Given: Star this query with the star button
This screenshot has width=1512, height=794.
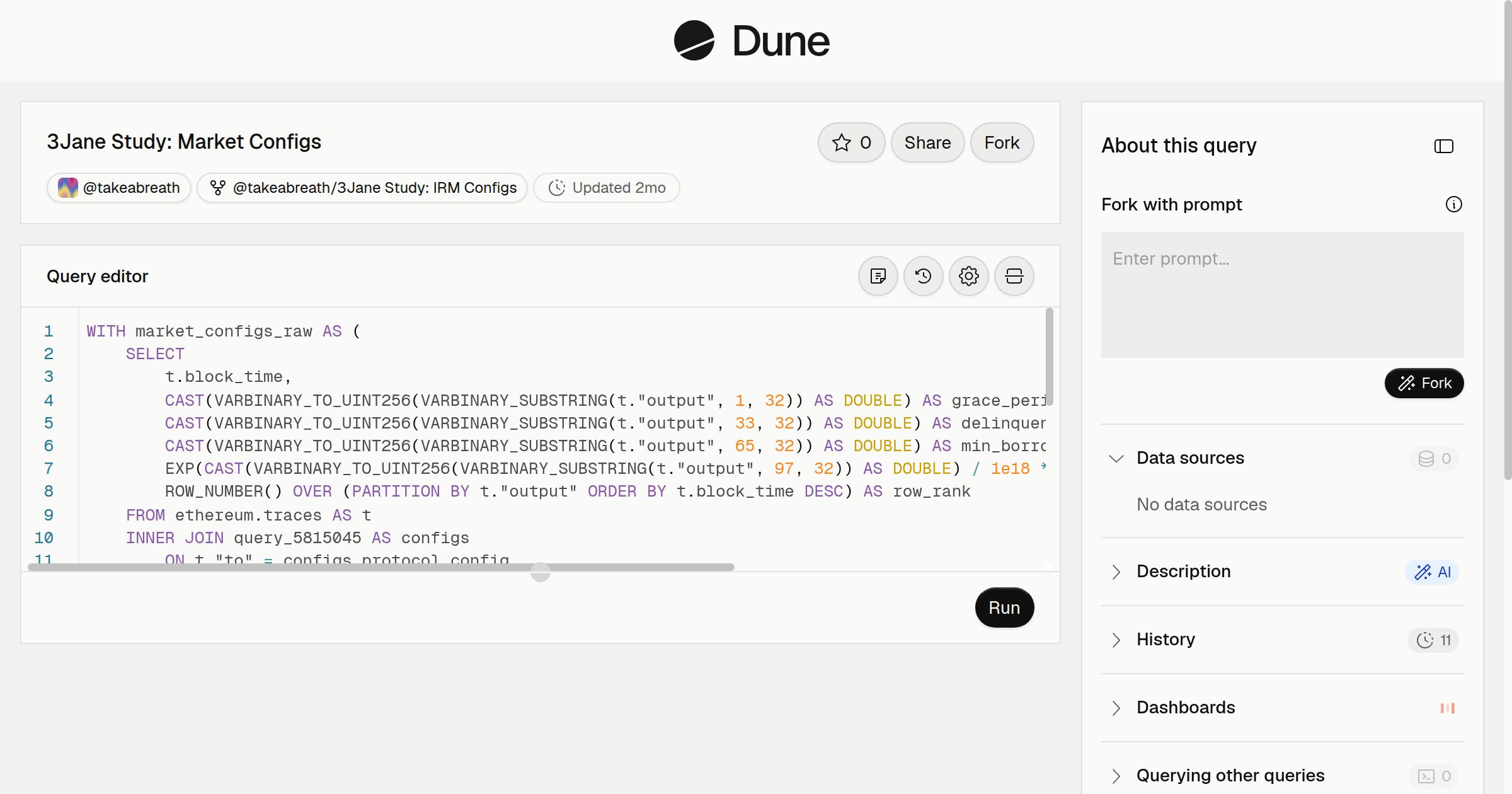Looking at the screenshot, I should point(852,142).
